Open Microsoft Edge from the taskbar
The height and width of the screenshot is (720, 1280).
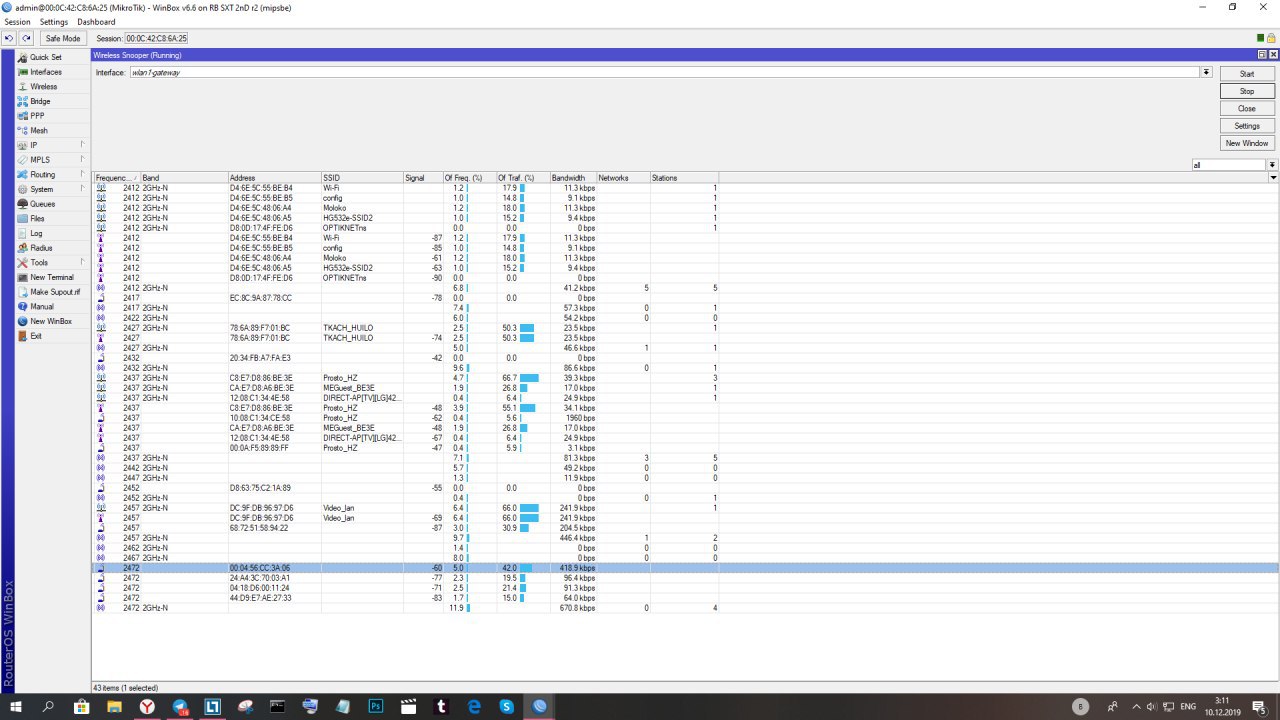[x=474, y=706]
